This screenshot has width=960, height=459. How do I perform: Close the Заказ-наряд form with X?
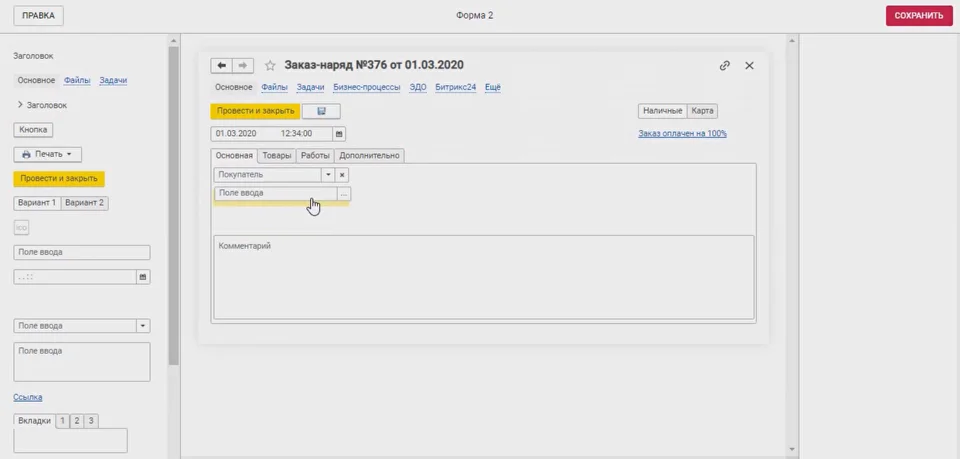tap(749, 65)
